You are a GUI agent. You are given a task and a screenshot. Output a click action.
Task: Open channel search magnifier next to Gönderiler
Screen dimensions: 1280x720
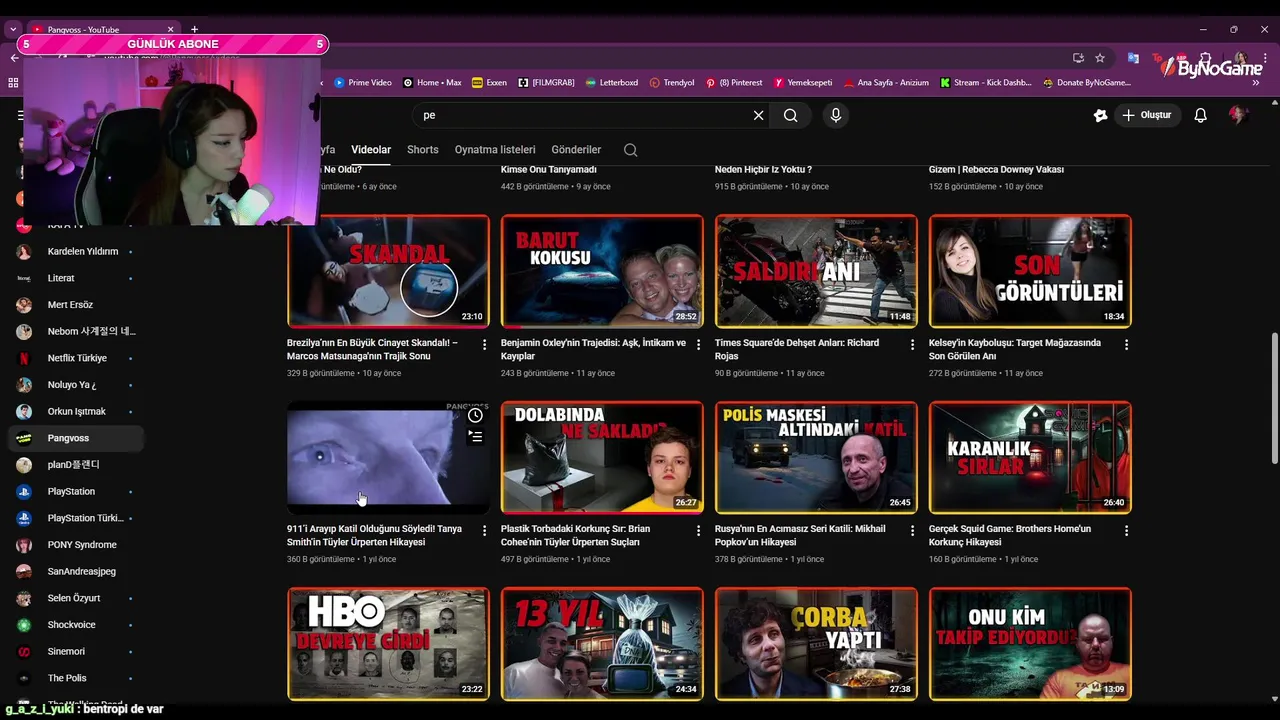coord(630,150)
